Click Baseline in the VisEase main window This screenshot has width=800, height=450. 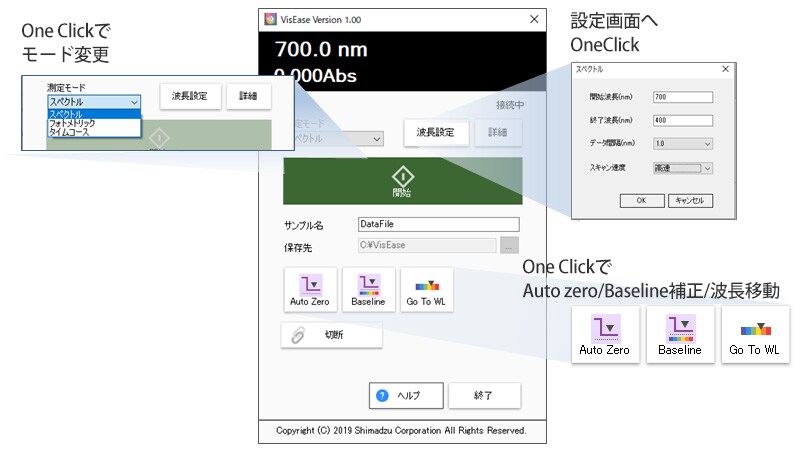(368, 290)
